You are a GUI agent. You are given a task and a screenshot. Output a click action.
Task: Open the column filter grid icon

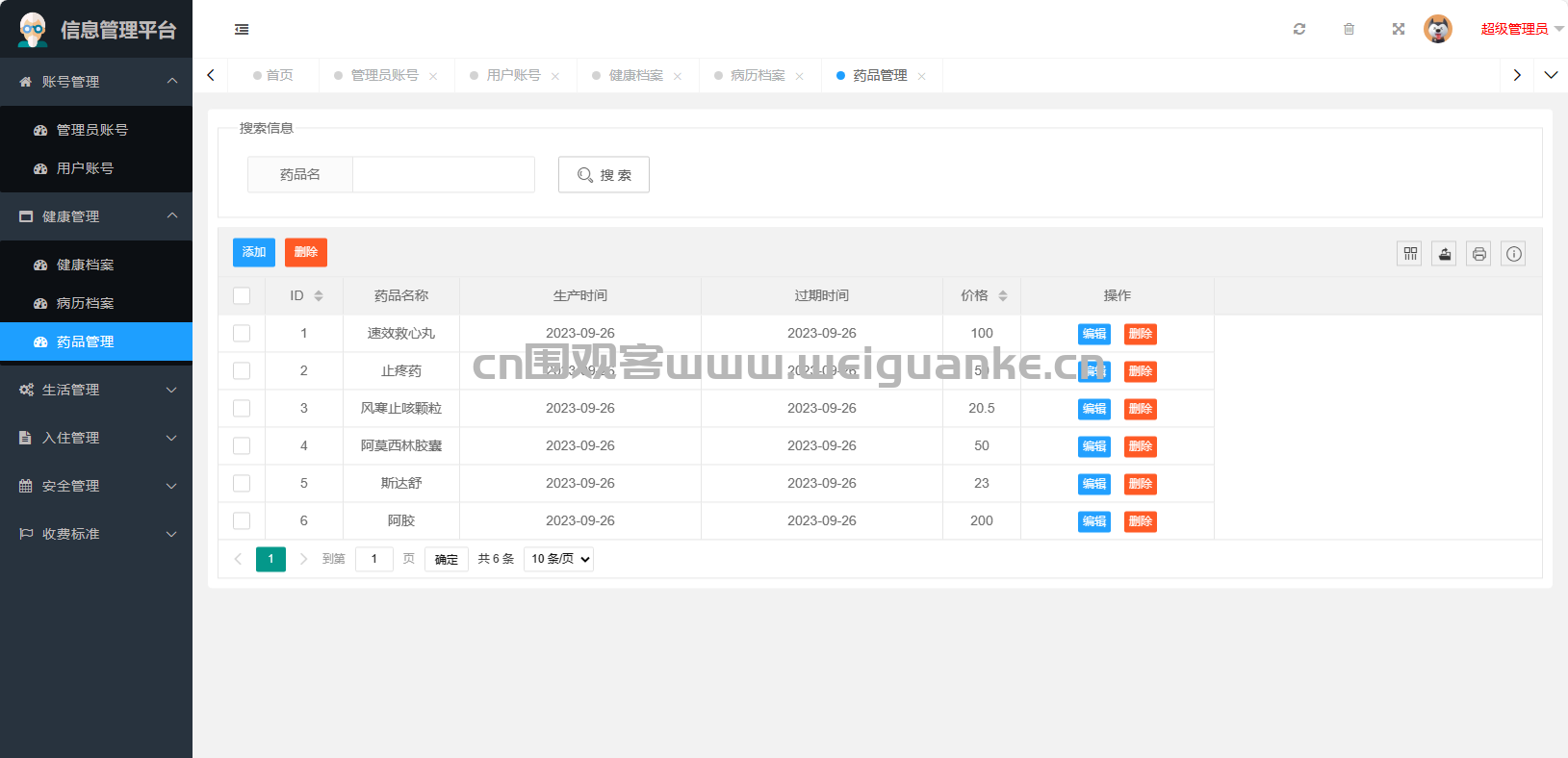[x=1410, y=254]
